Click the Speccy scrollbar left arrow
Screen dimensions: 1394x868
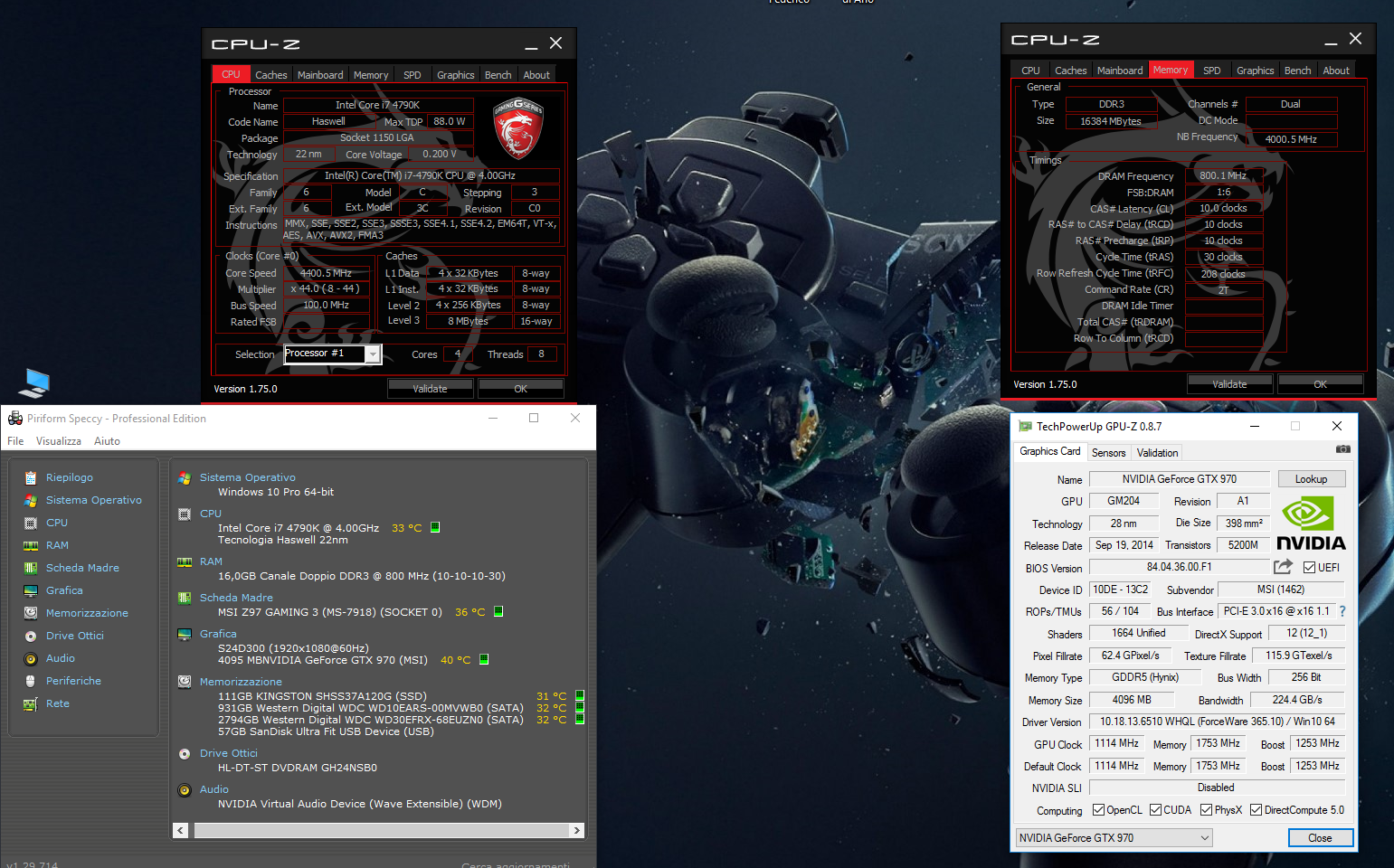[181, 830]
